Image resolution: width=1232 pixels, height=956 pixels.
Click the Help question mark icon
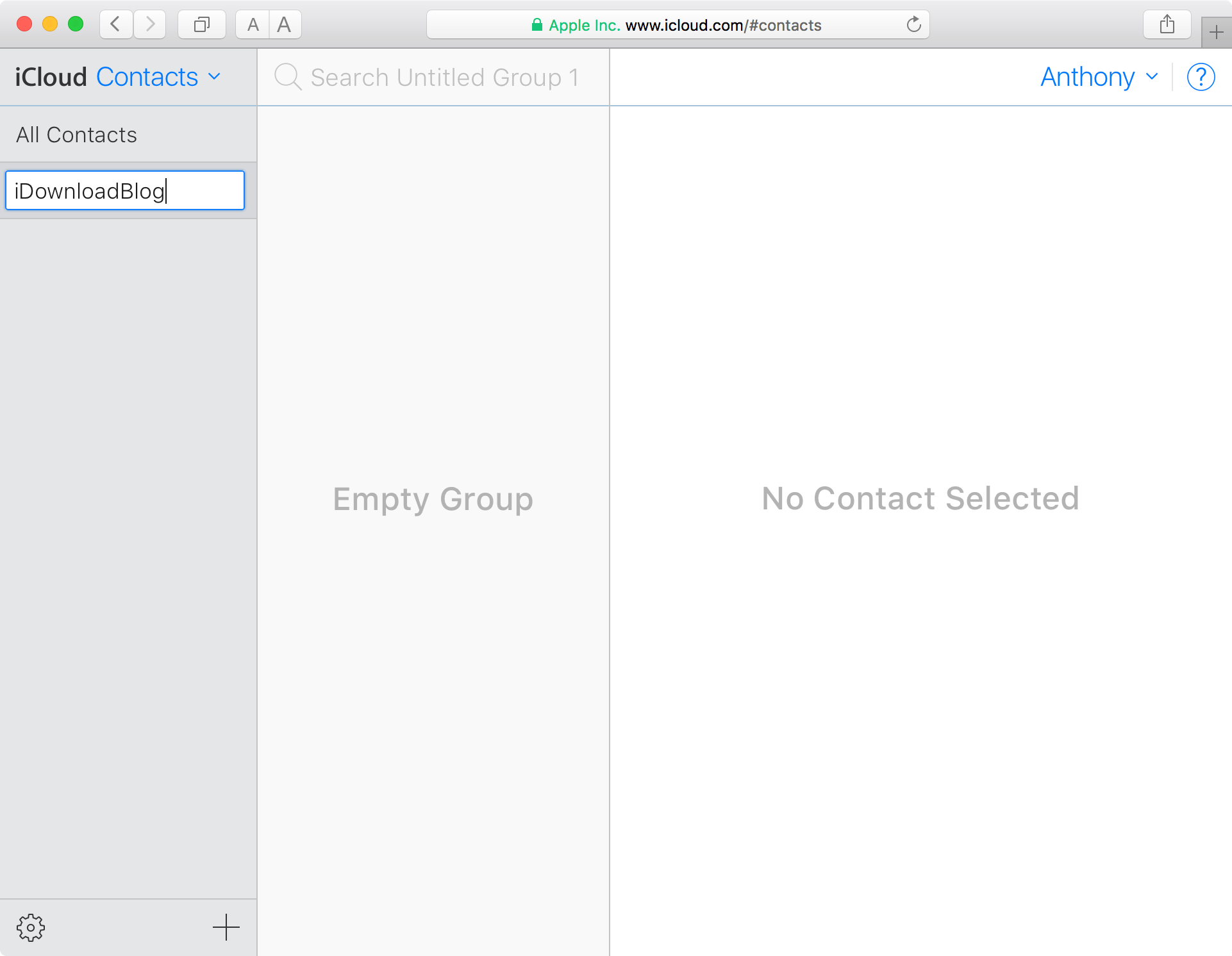(x=1201, y=77)
